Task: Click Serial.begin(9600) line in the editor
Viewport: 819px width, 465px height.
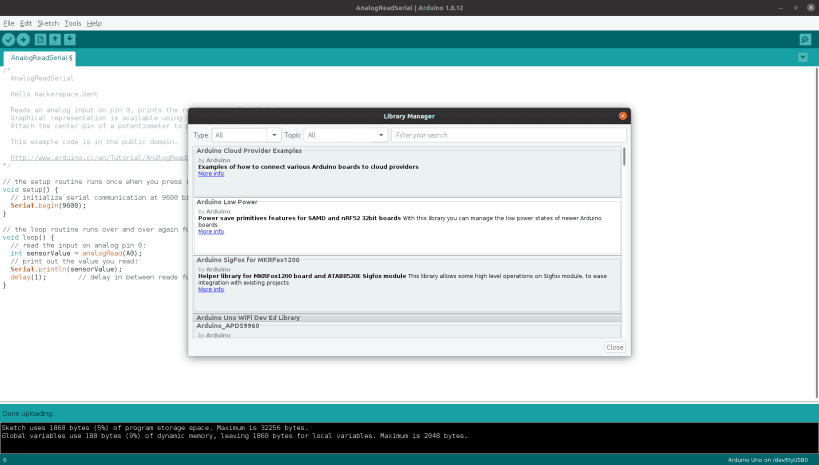Action: point(48,206)
